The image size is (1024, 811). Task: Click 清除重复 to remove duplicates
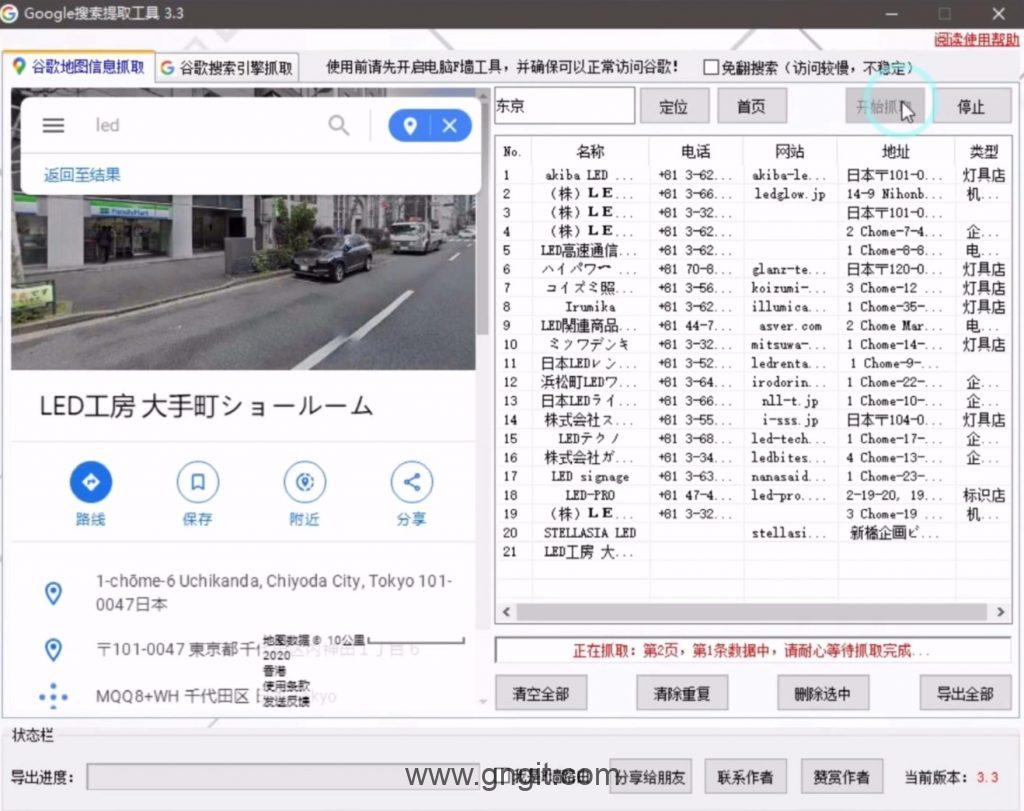pyautogui.click(x=682, y=693)
